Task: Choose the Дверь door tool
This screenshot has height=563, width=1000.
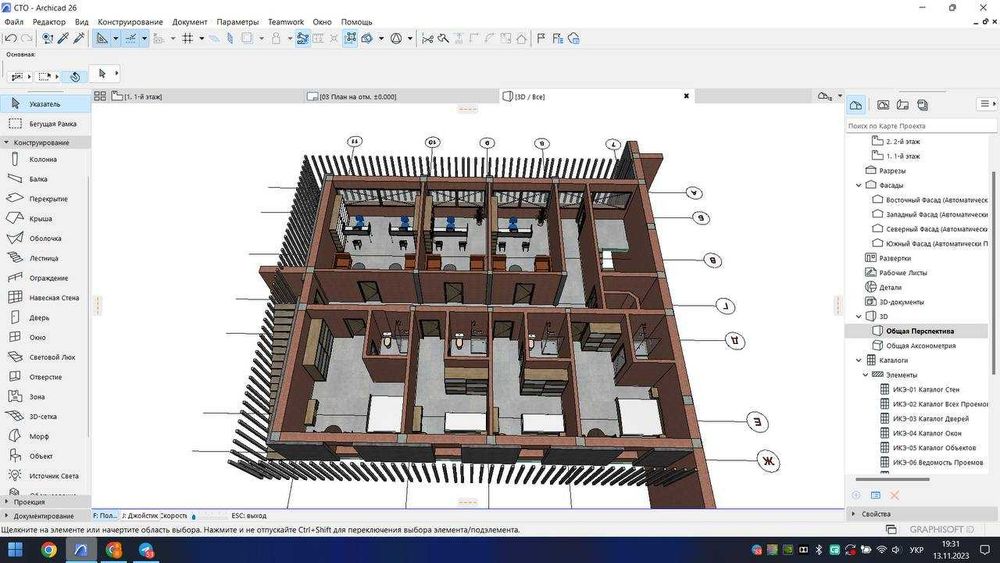Action: coord(45,318)
